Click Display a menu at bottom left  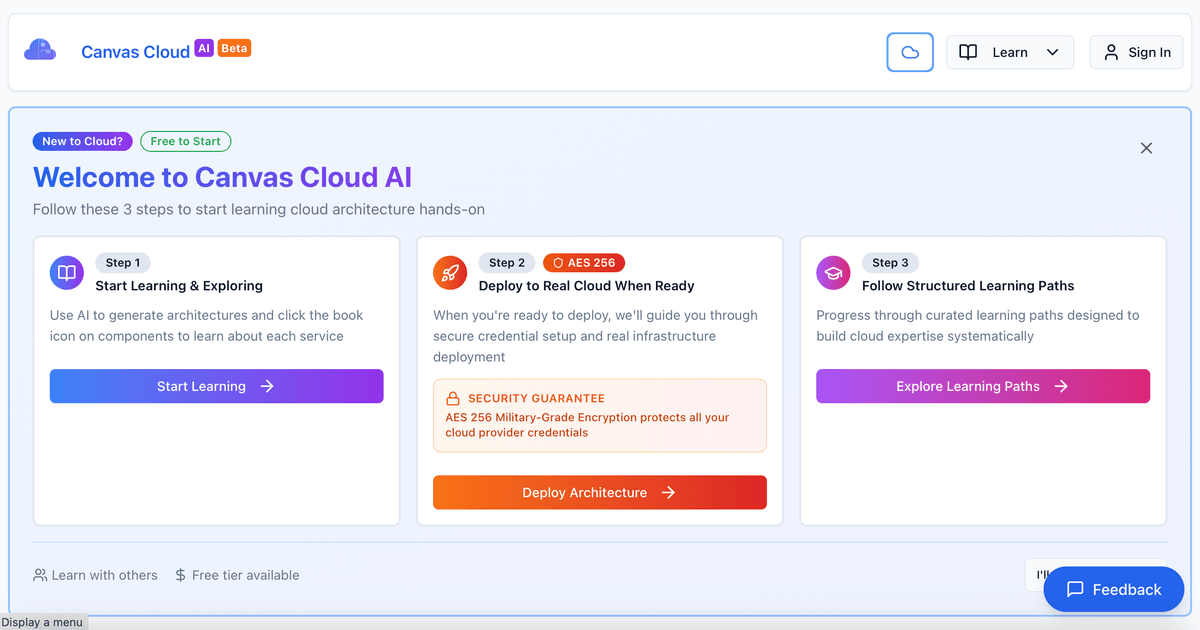42,622
